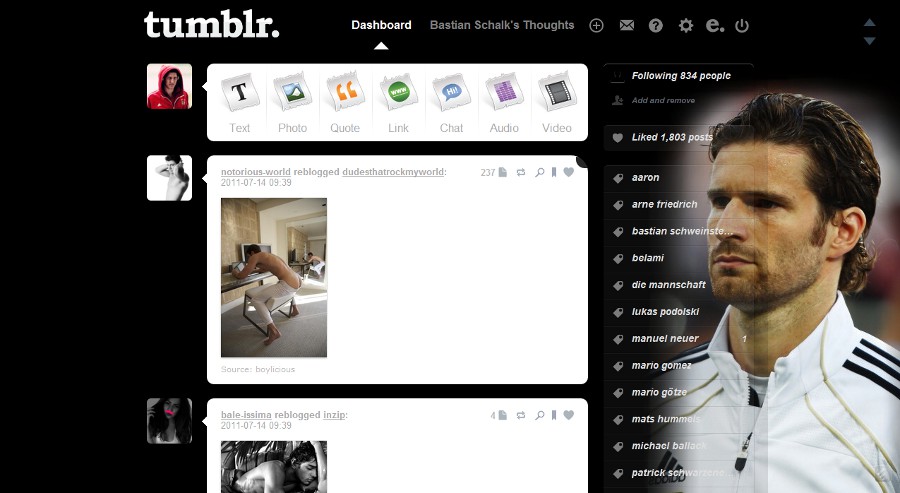Create a new Link post

[x=398, y=103]
